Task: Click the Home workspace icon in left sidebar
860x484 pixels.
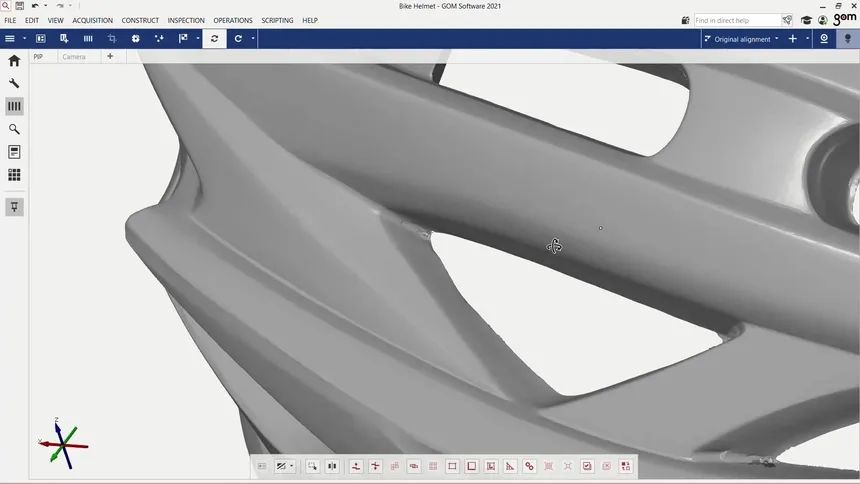Action: click(x=14, y=61)
